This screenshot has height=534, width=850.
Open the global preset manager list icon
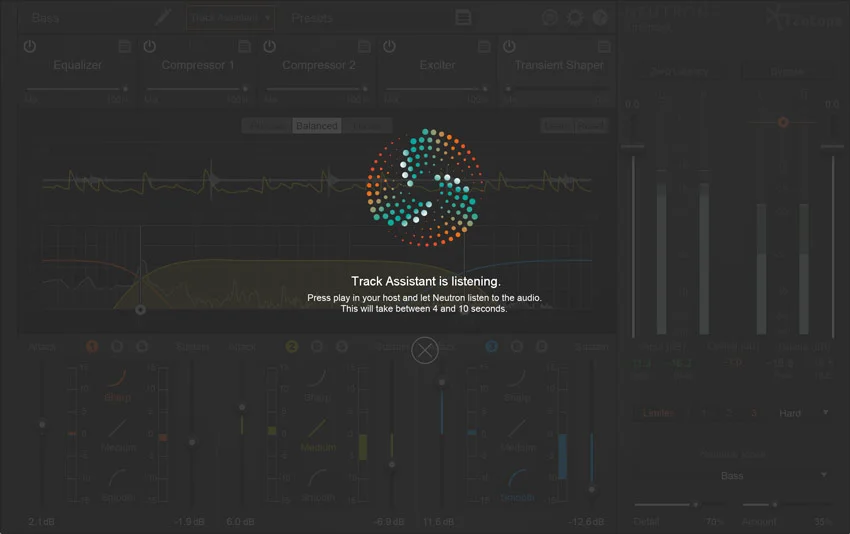(463, 17)
